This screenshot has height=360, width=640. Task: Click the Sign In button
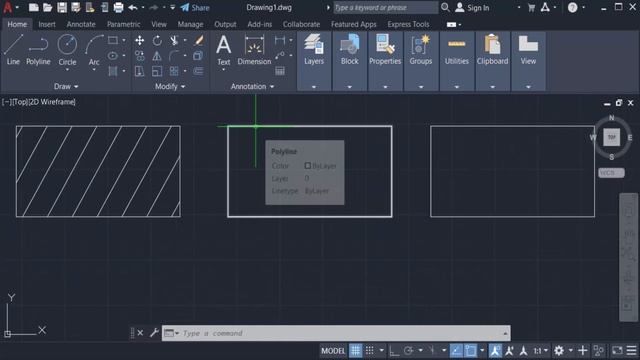click(472, 8)
